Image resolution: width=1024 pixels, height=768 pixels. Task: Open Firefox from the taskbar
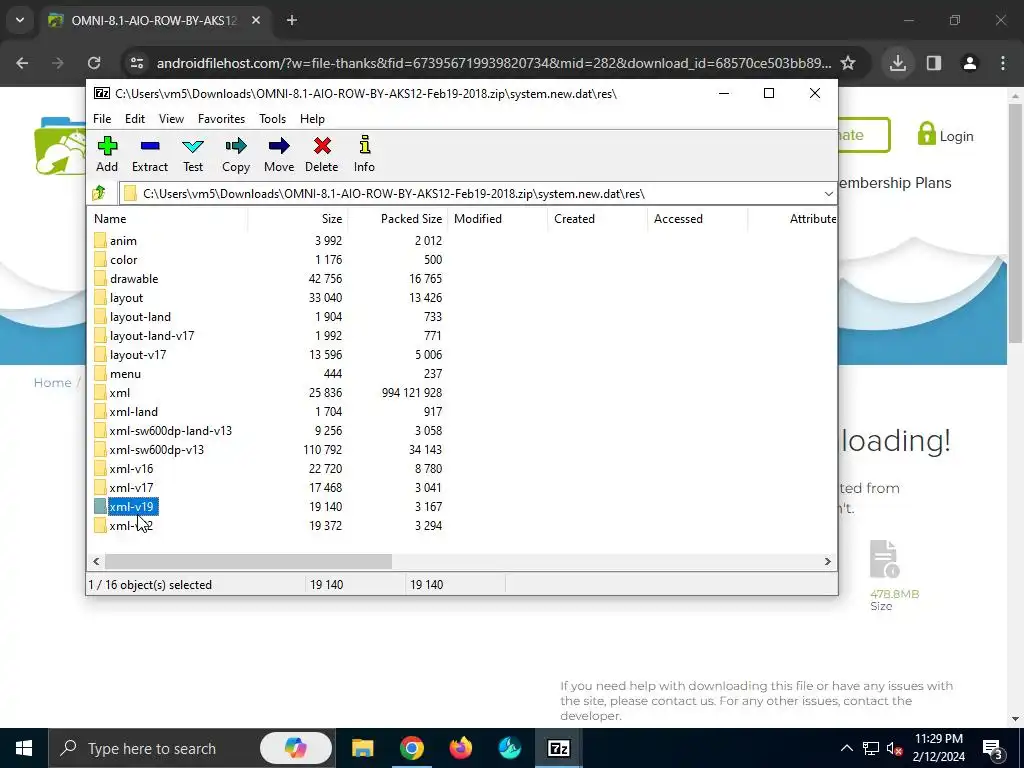[460, 748]
